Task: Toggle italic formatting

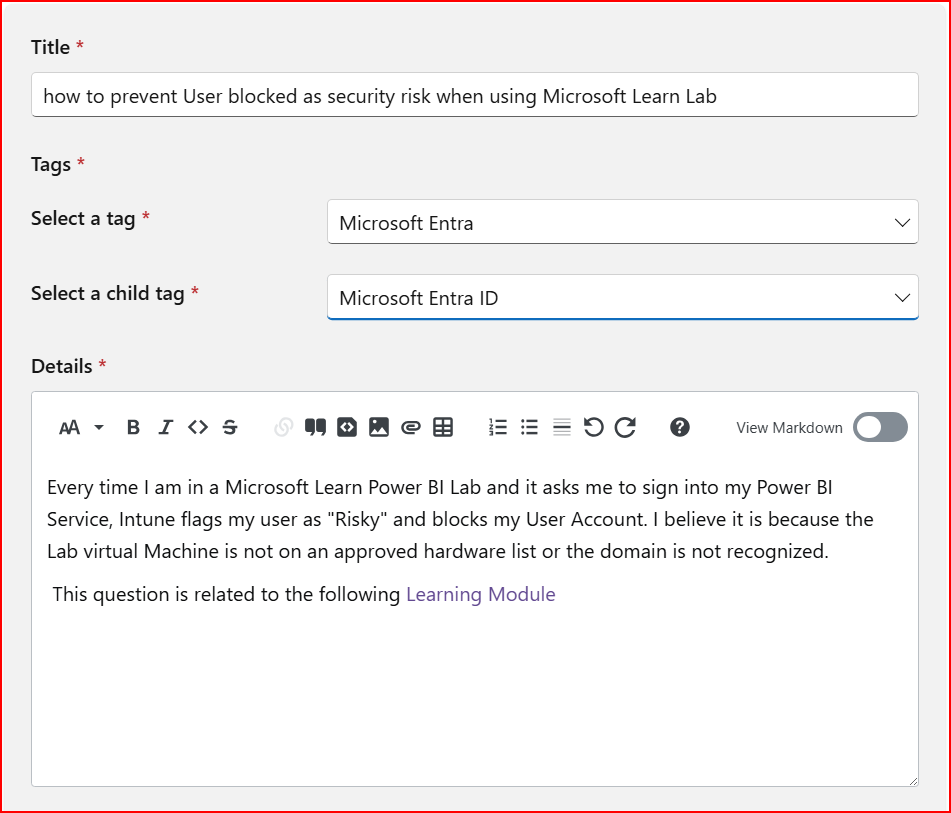Action: [x=166, y=428]
